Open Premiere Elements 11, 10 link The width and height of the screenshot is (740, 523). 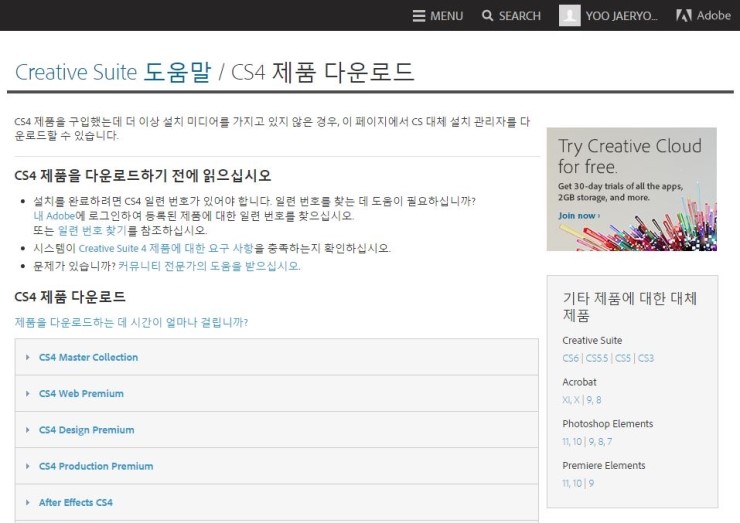click(x=572, y=483)
